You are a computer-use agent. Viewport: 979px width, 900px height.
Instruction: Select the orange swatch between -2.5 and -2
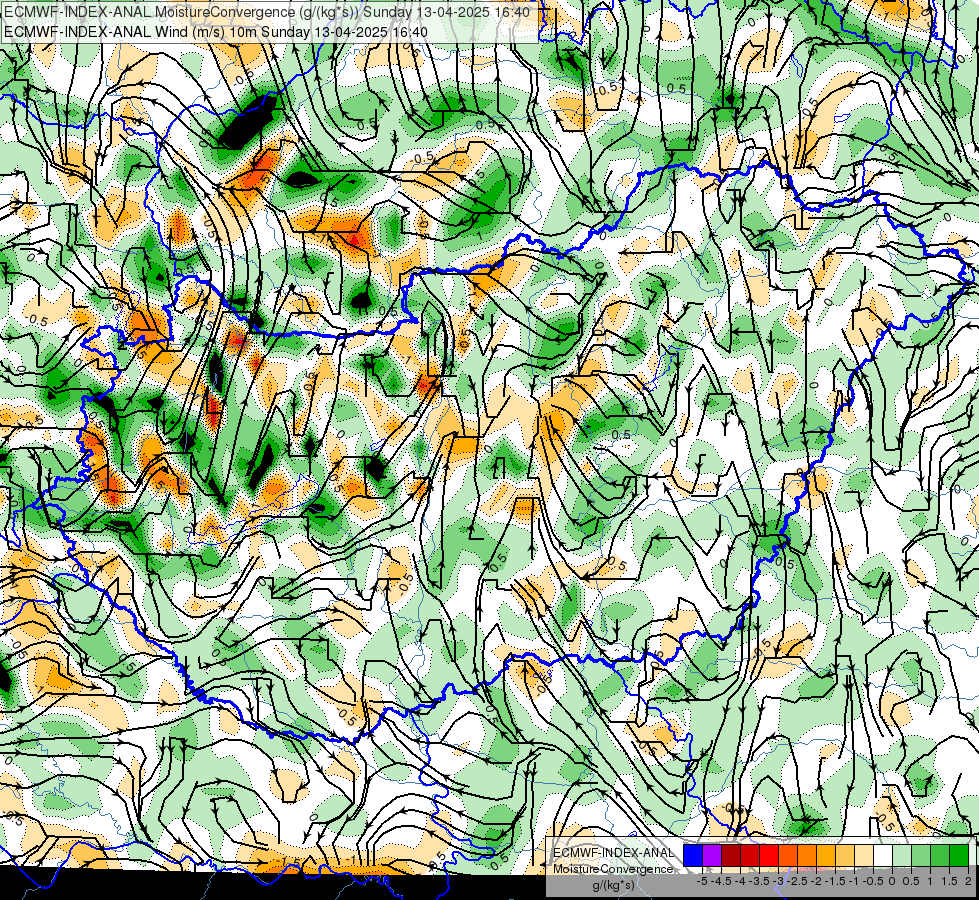click(x=807, y=856)
